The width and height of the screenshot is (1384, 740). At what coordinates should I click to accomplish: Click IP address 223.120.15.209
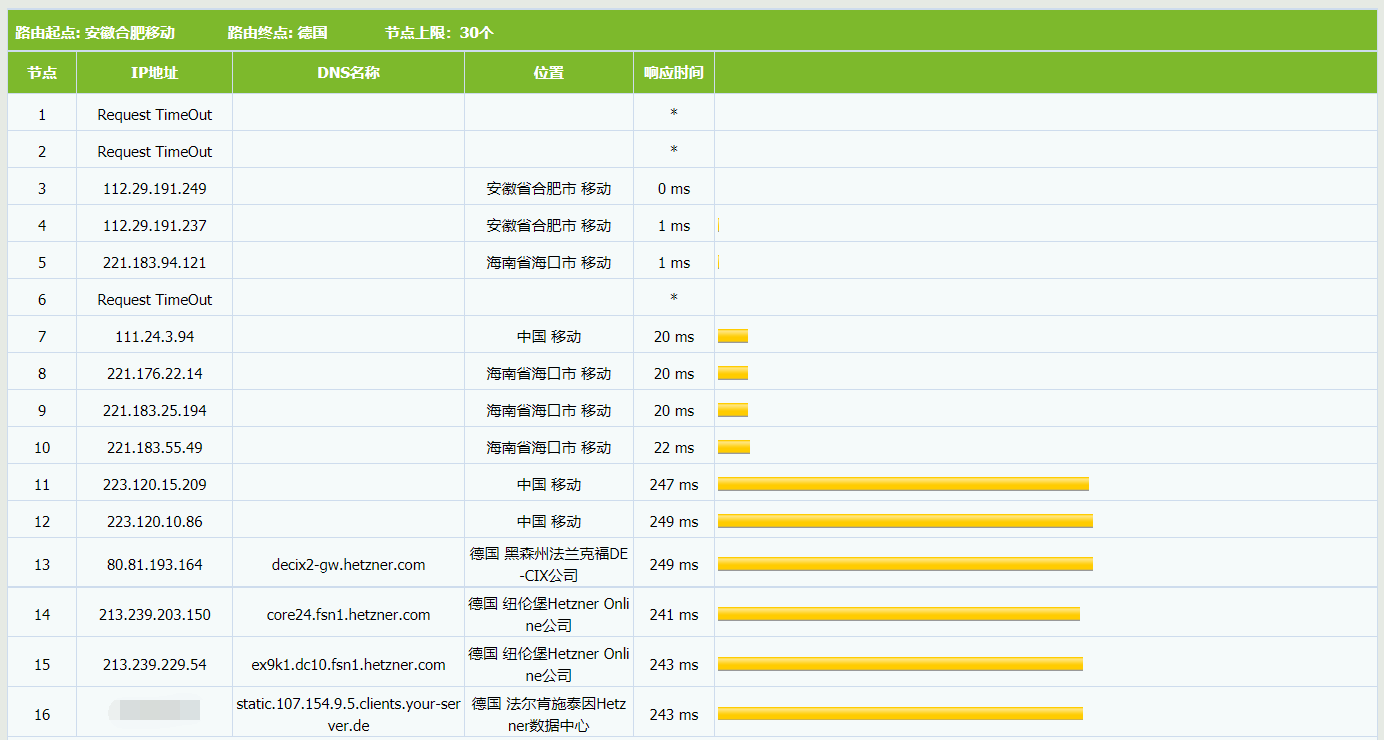coord(155,484)
